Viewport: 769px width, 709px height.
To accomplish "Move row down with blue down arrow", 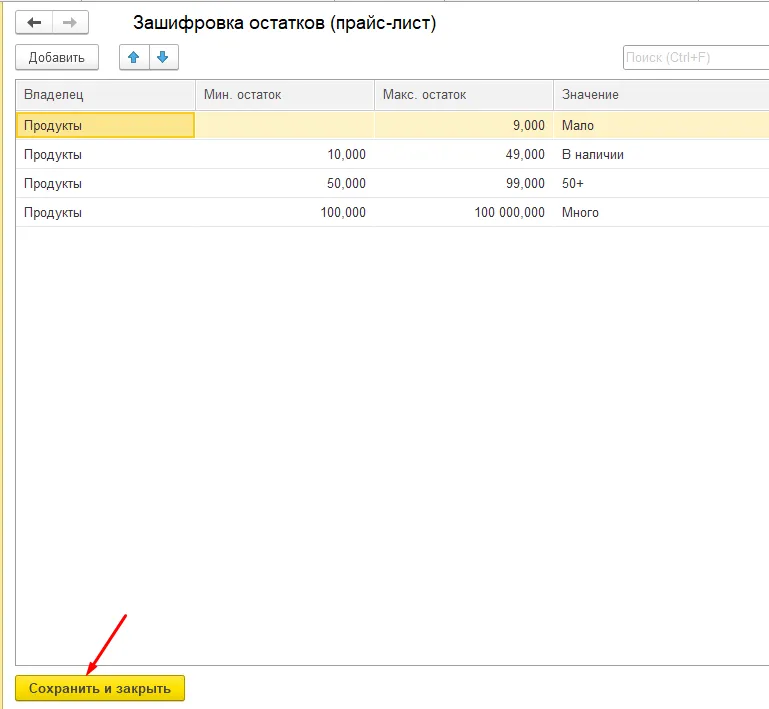I will (x=163, y=57).
